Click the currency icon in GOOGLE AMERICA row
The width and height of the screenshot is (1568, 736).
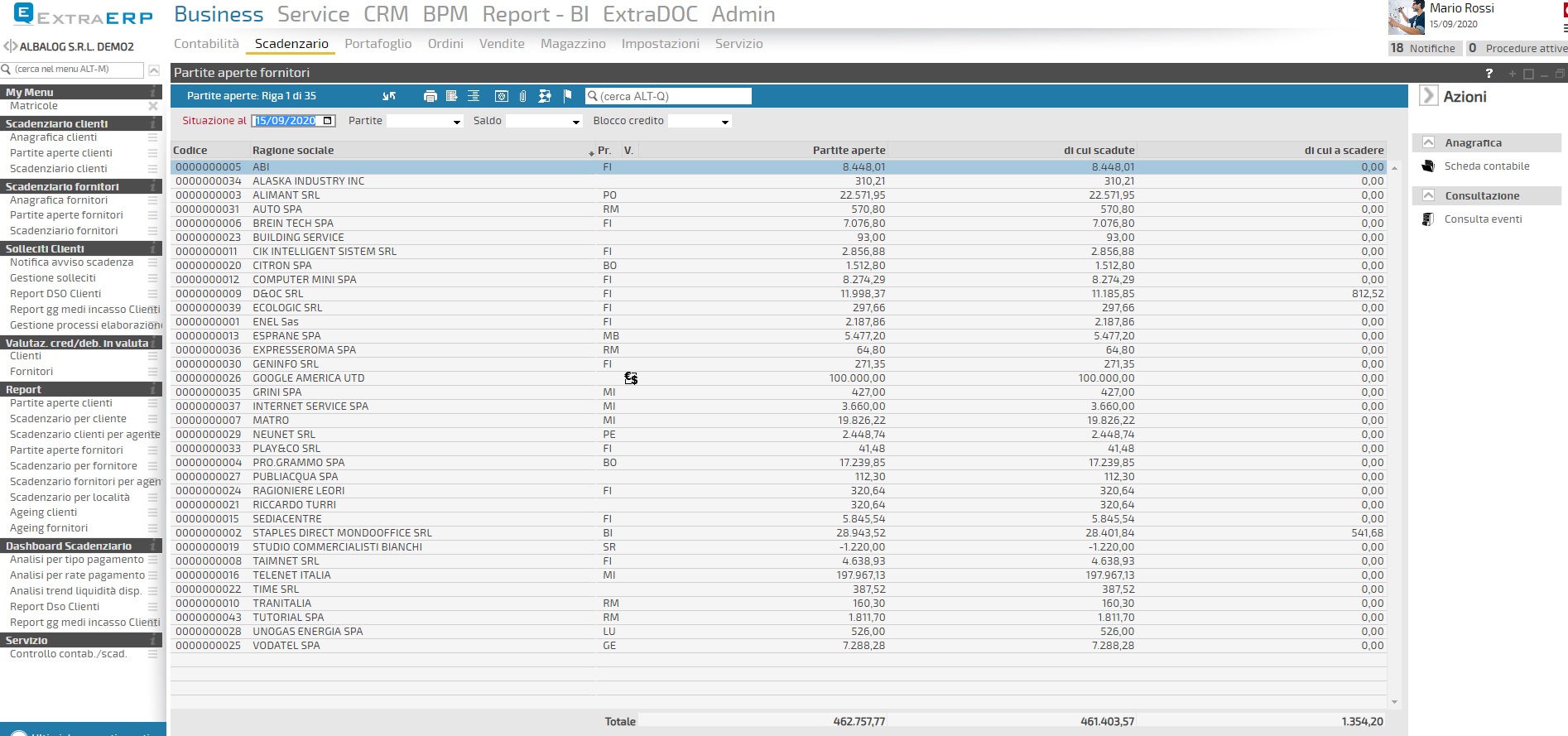pos(631,378)
